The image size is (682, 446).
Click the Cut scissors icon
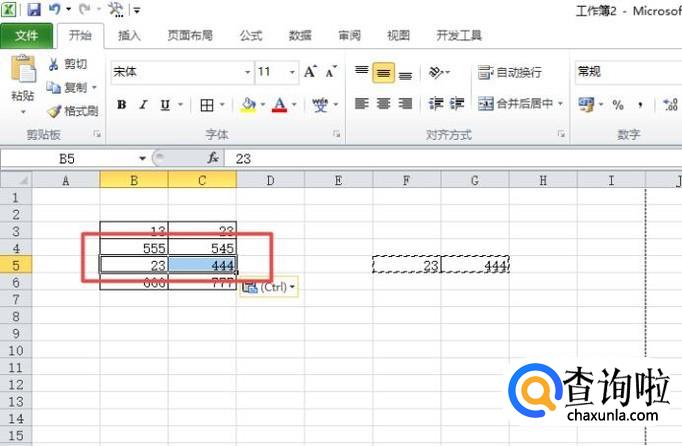pyautogui.click(x=53, y=64)
